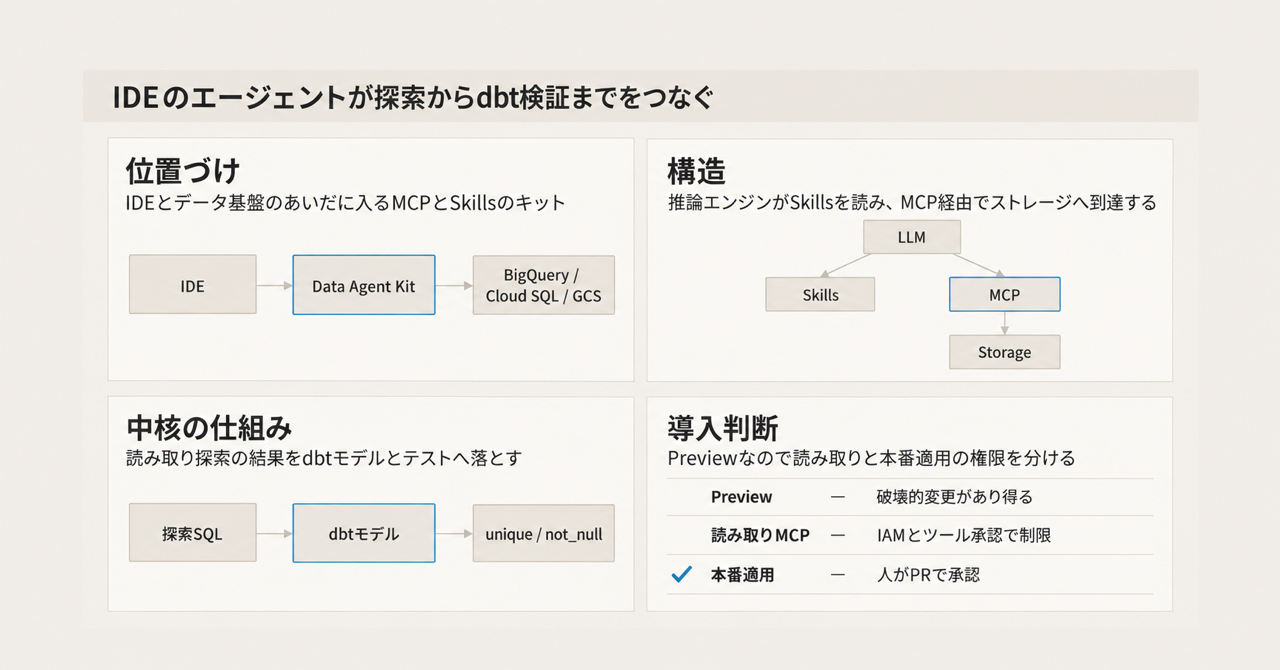Click the 構造 heading

(x=696, y=171)
